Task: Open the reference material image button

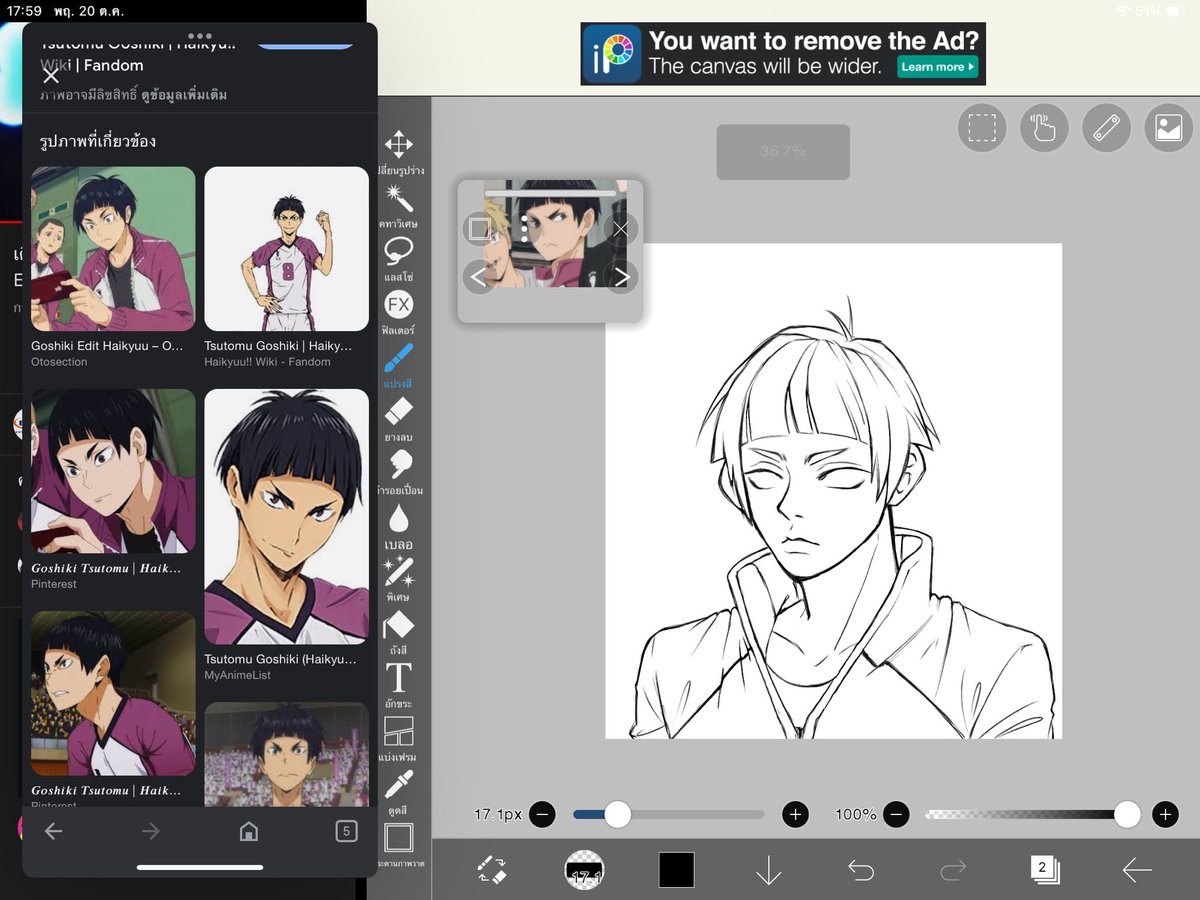Action: pos(1169,128)
